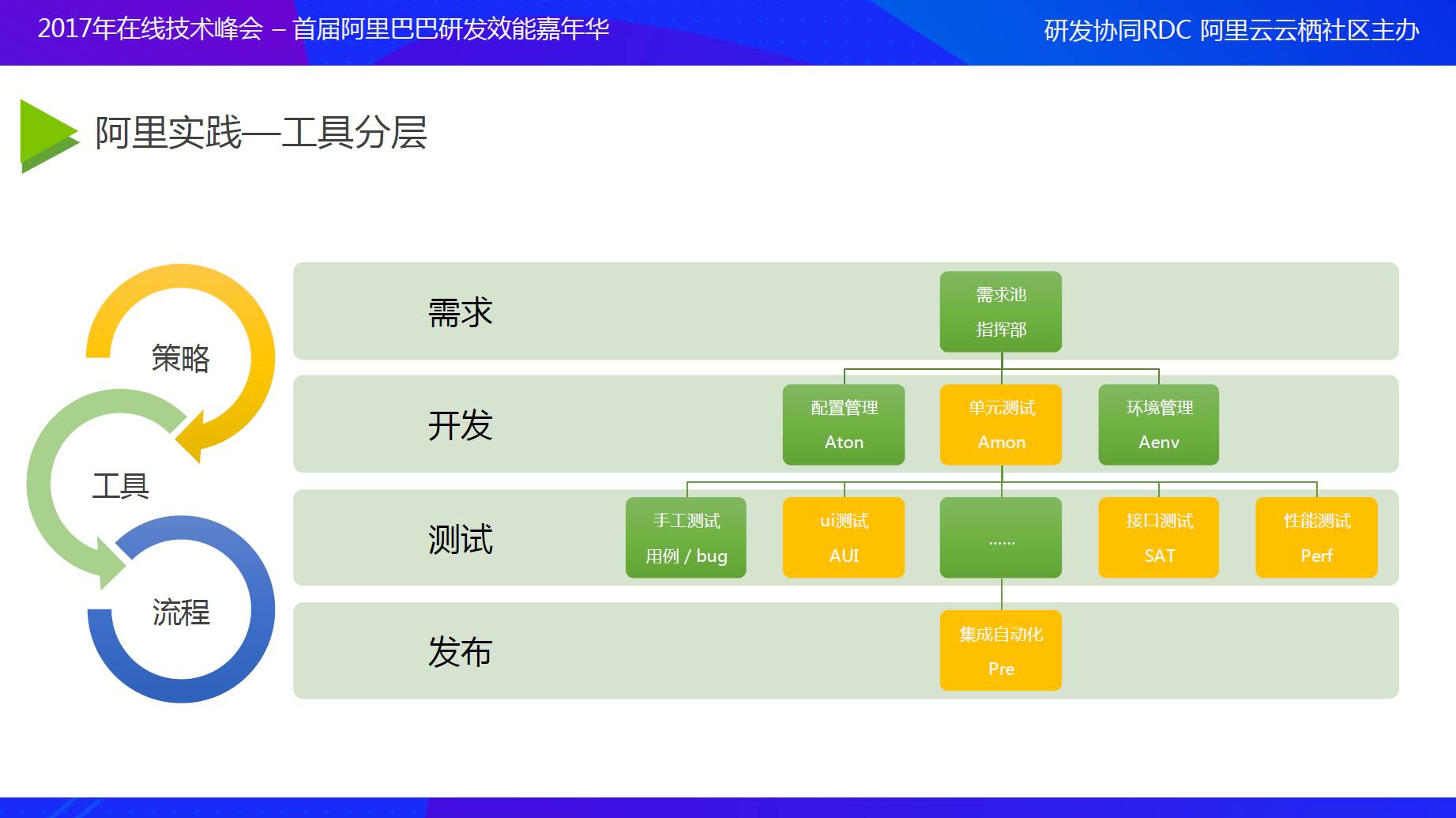Click the 开发 layer label
This screenshot has width=1456, height=818.
point(461,425)
